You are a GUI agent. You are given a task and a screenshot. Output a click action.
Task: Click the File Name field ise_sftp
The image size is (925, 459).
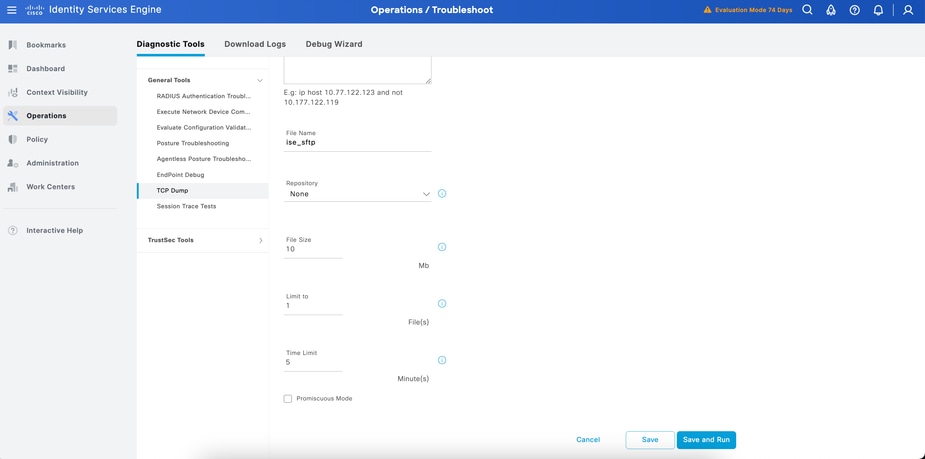[357, 142]
